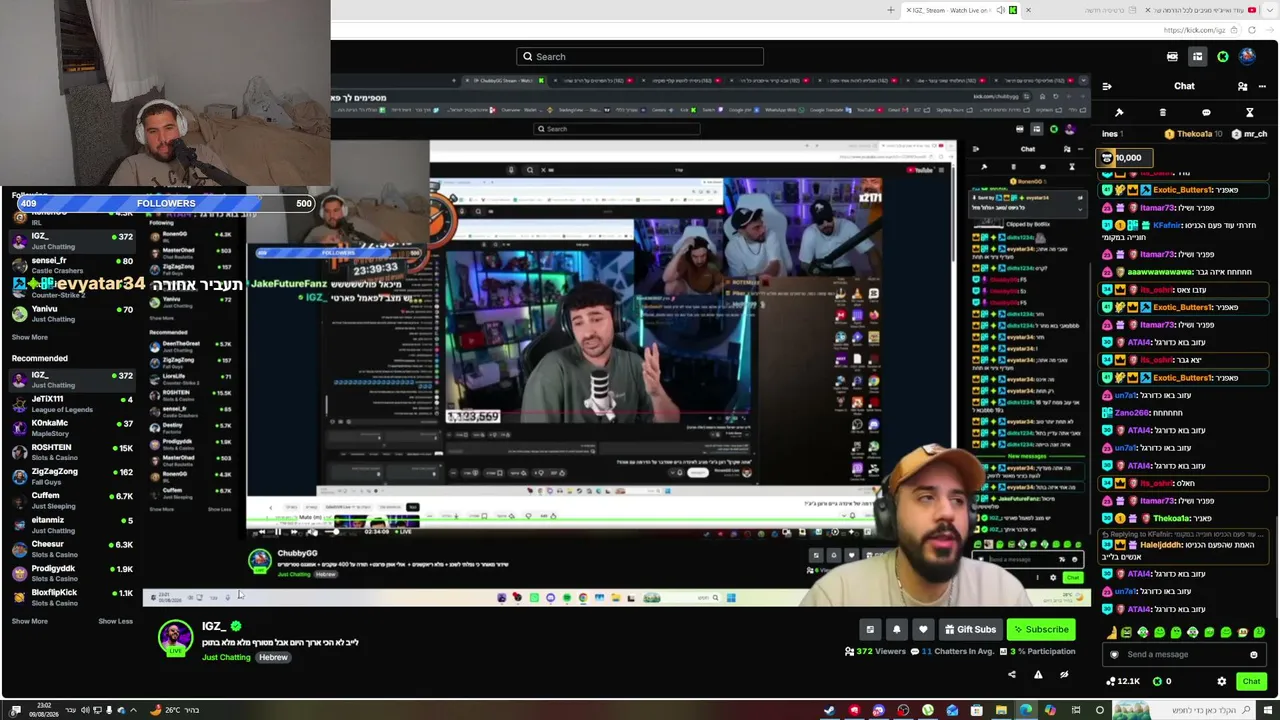1280x720 pixels.
Task: Open BloxflipKick channel in the sidebar
Action: point(71,597)
